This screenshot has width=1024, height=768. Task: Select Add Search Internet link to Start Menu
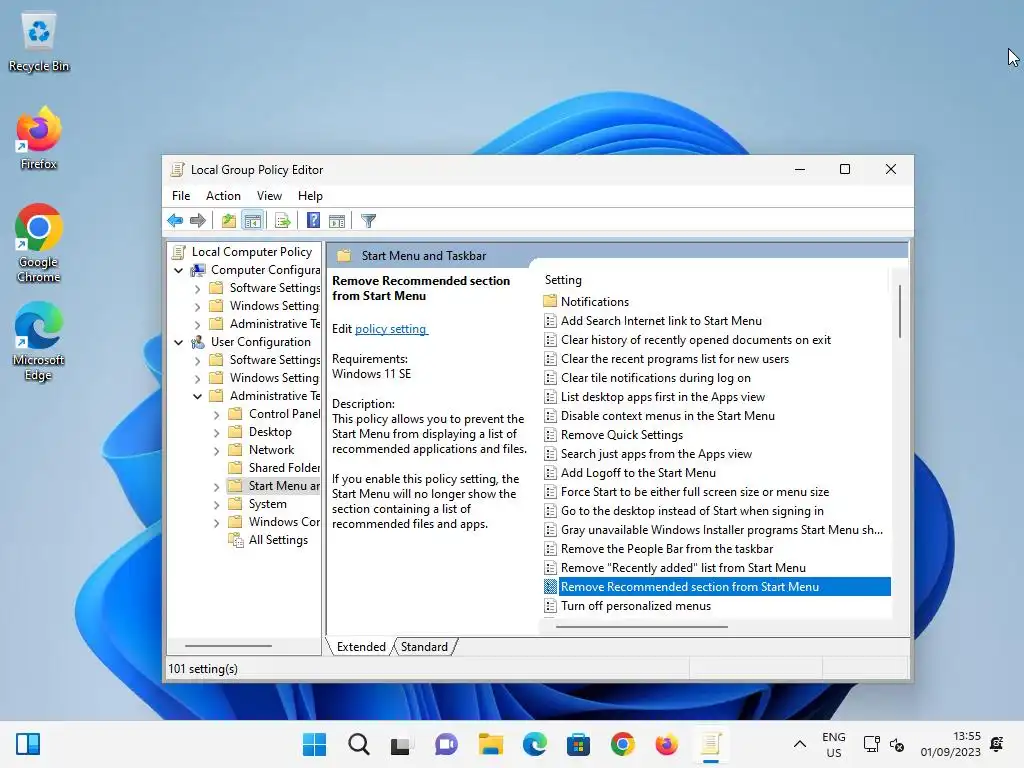661,321
